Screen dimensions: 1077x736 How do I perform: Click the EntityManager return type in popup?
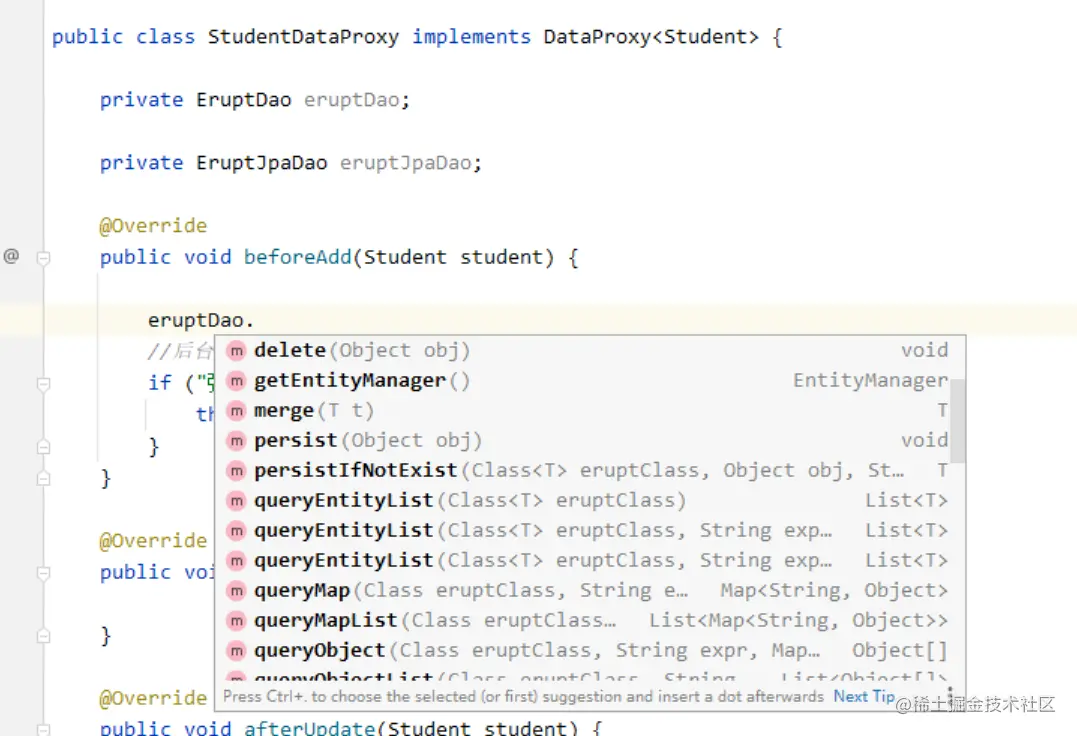coord(870,380)
